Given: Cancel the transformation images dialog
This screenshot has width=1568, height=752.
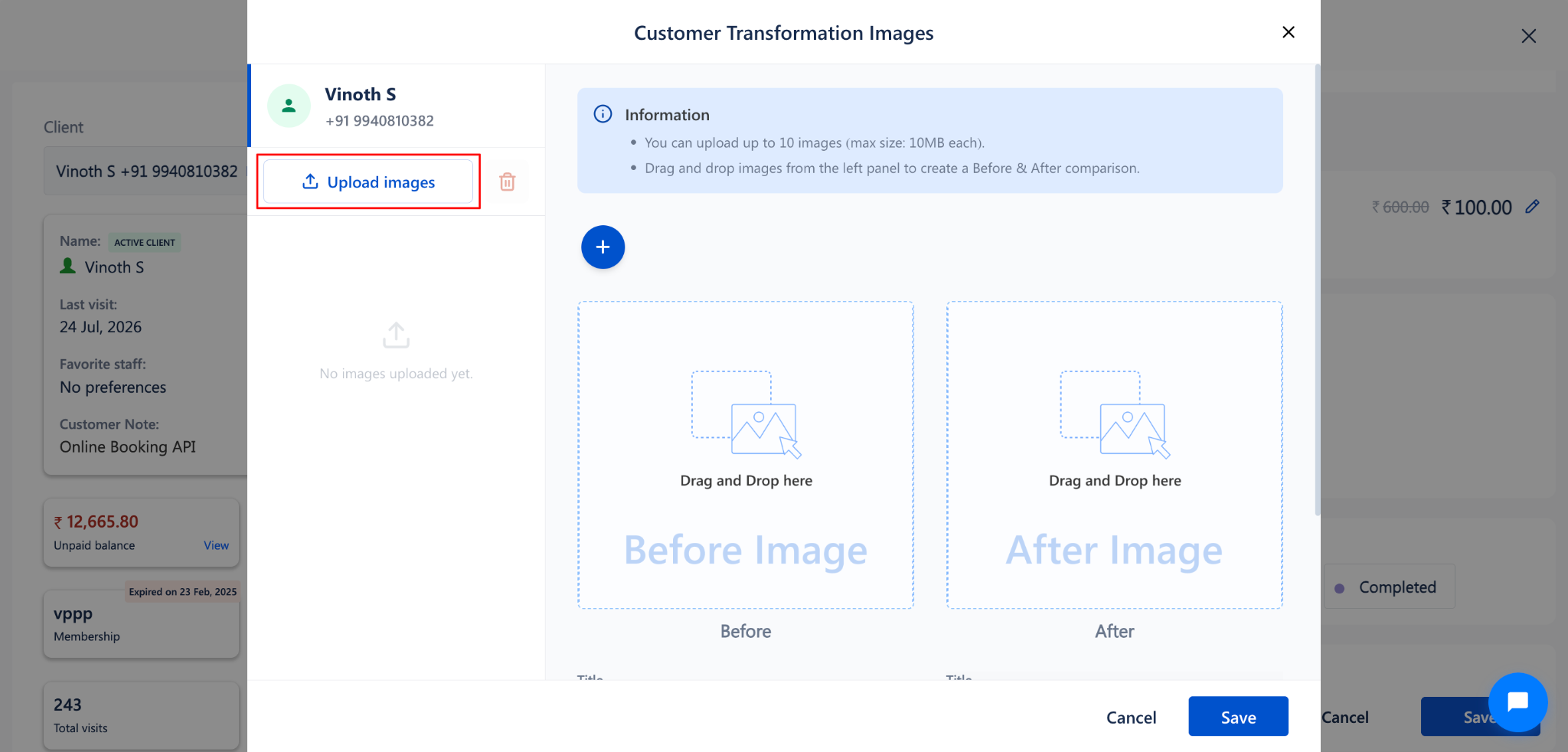Looking at the screenshot, I should tap(1131, 718).
